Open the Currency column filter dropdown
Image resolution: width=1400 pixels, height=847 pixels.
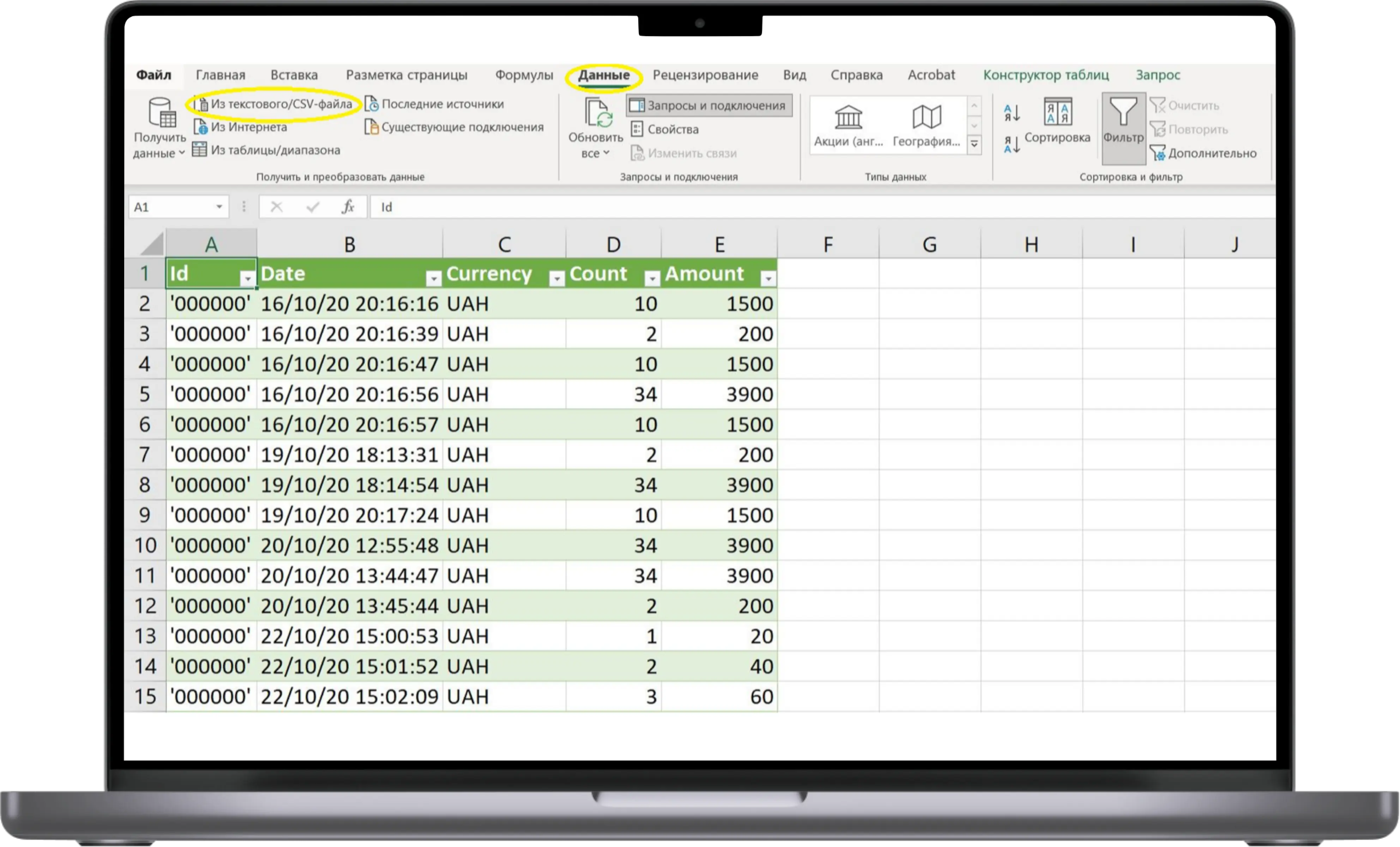tap(557, 278)
